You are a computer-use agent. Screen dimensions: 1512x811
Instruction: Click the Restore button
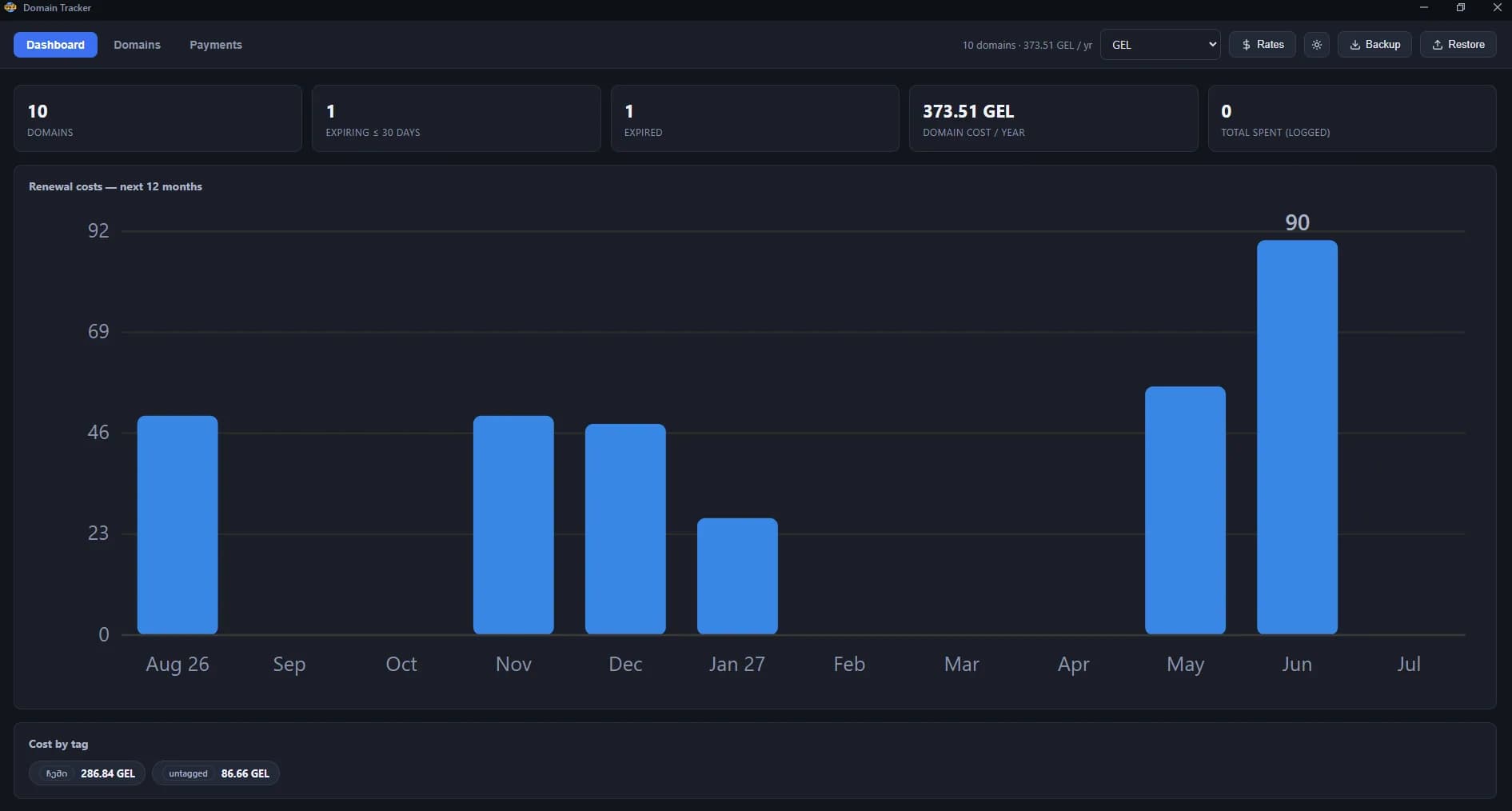(x=1458, y=45)
